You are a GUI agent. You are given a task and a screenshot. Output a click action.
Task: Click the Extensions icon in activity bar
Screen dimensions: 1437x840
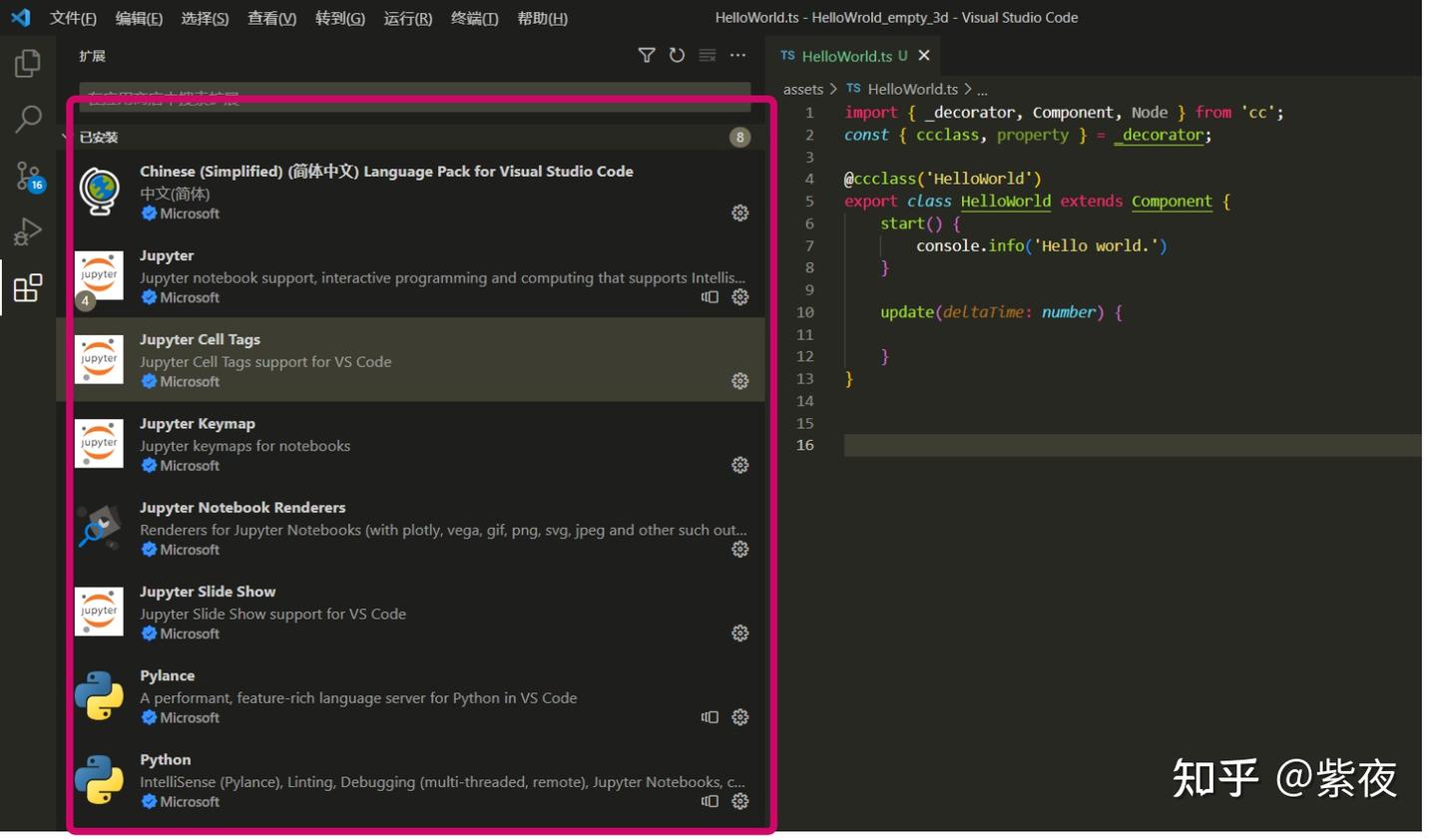(x=28, y=288)
